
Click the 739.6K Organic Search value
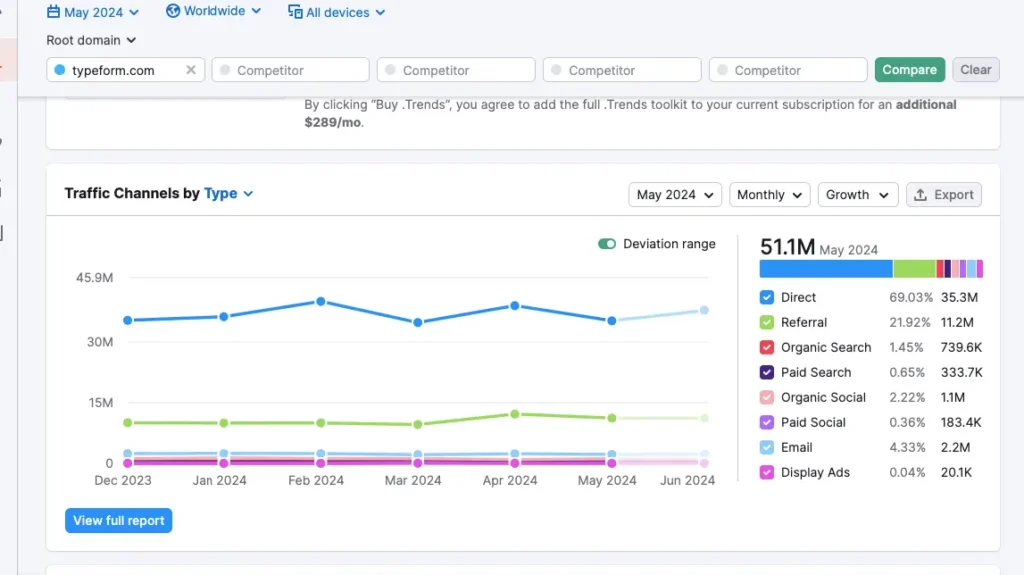(x=961, y=348)
